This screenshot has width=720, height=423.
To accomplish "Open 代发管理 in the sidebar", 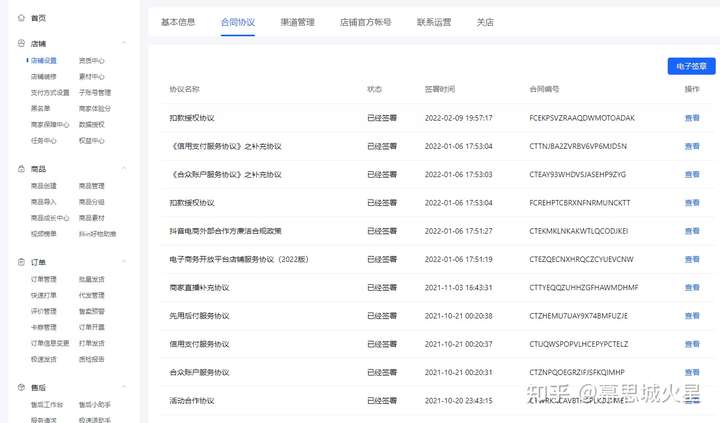I will coord(91,295).
